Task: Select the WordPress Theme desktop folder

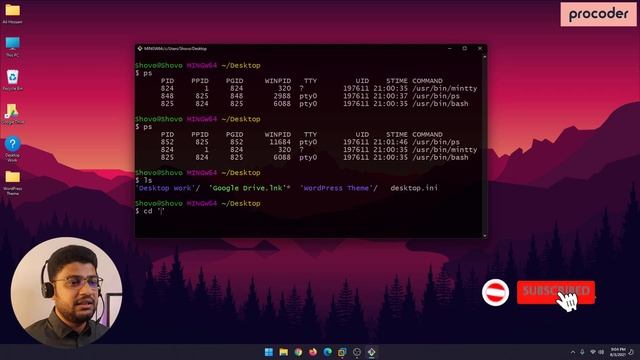Action: pos(13,183)
